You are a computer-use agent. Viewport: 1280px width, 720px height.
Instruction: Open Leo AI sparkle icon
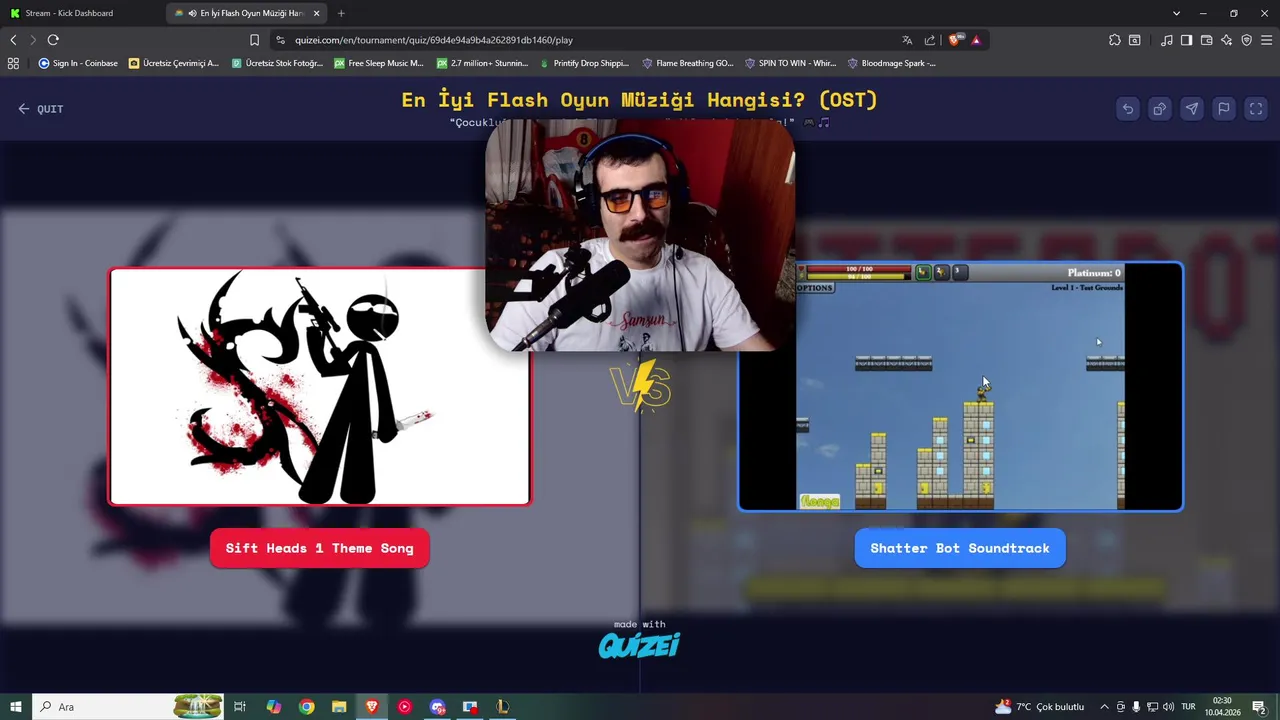pos(1226,40)
